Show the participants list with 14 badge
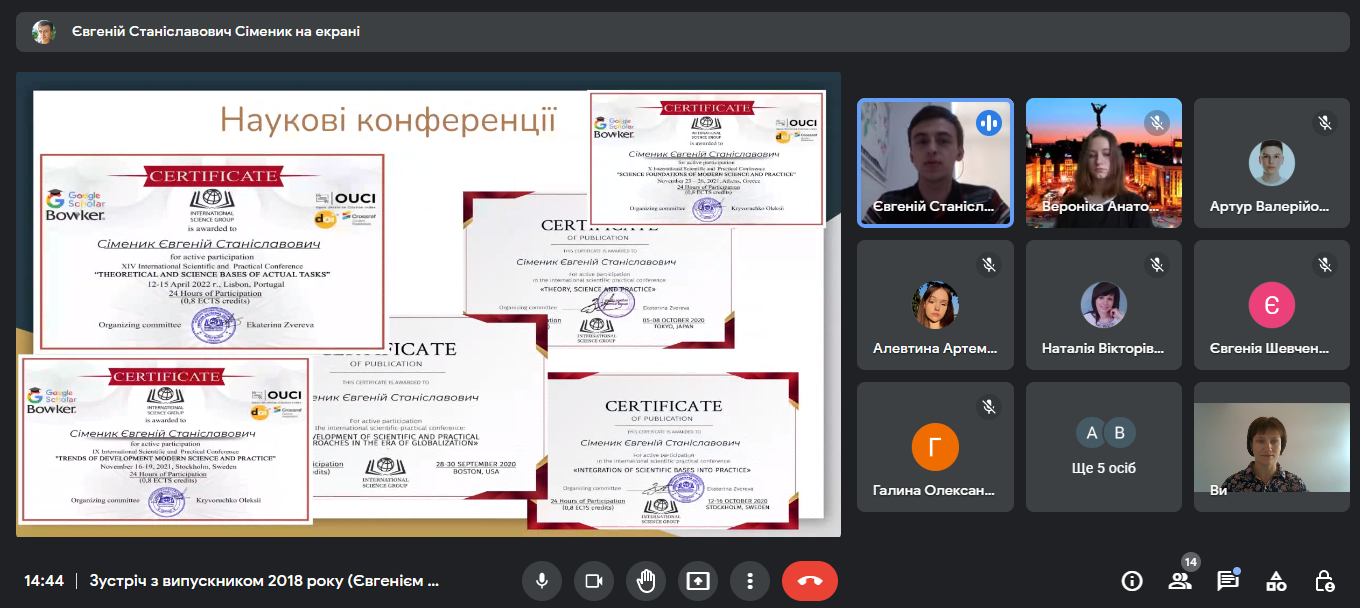Screen dimensions: 1360x608 click(x=1180, y=581)
